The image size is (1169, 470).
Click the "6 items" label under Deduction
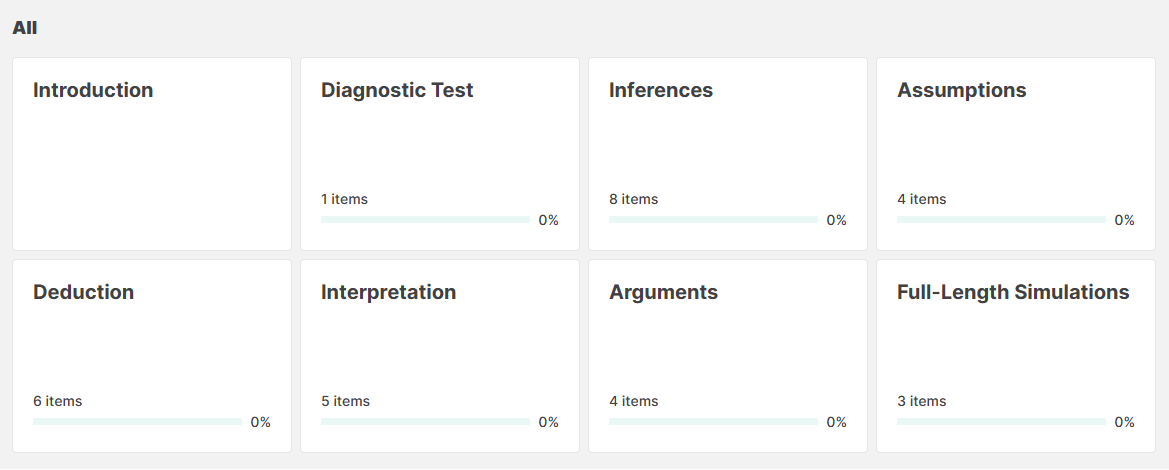[x=57, y=401]
